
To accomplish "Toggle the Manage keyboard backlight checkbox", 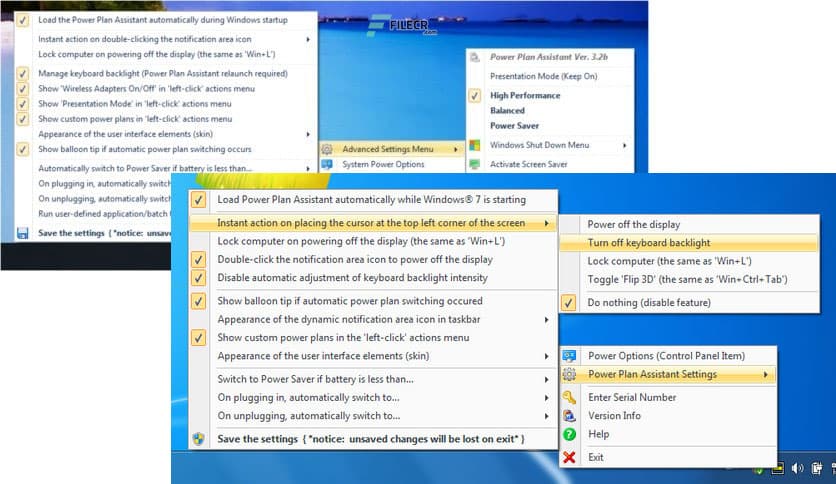I will pos(22,74).
